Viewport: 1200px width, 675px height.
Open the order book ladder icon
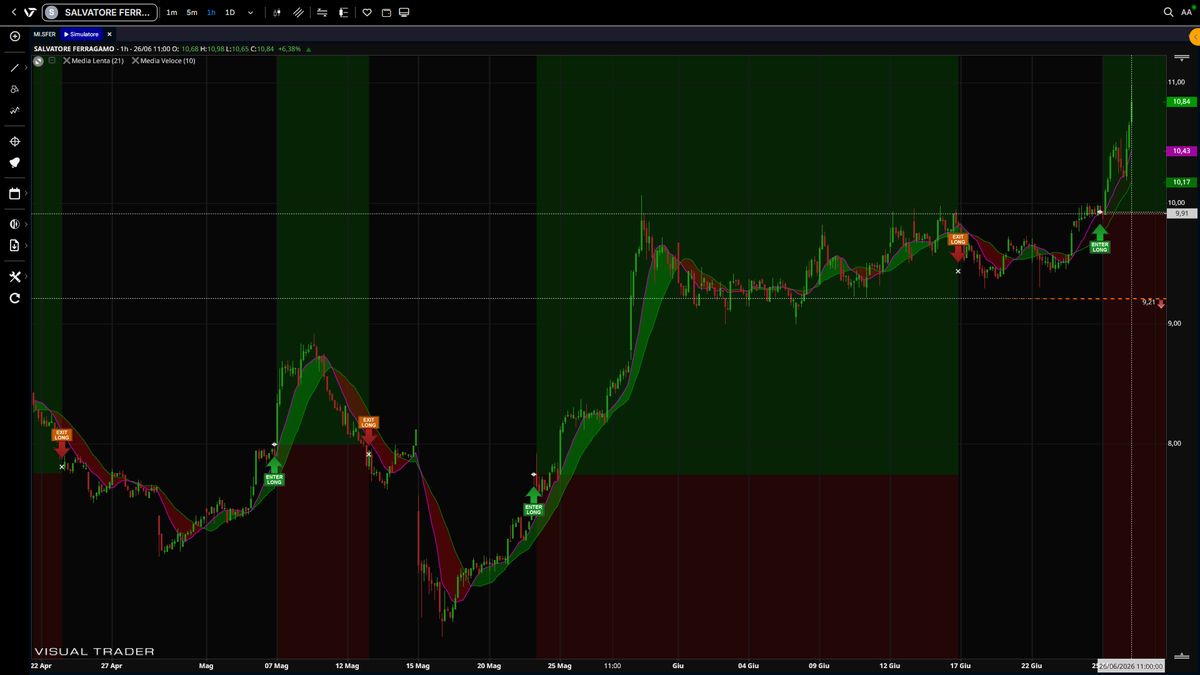tap(342, 12)
